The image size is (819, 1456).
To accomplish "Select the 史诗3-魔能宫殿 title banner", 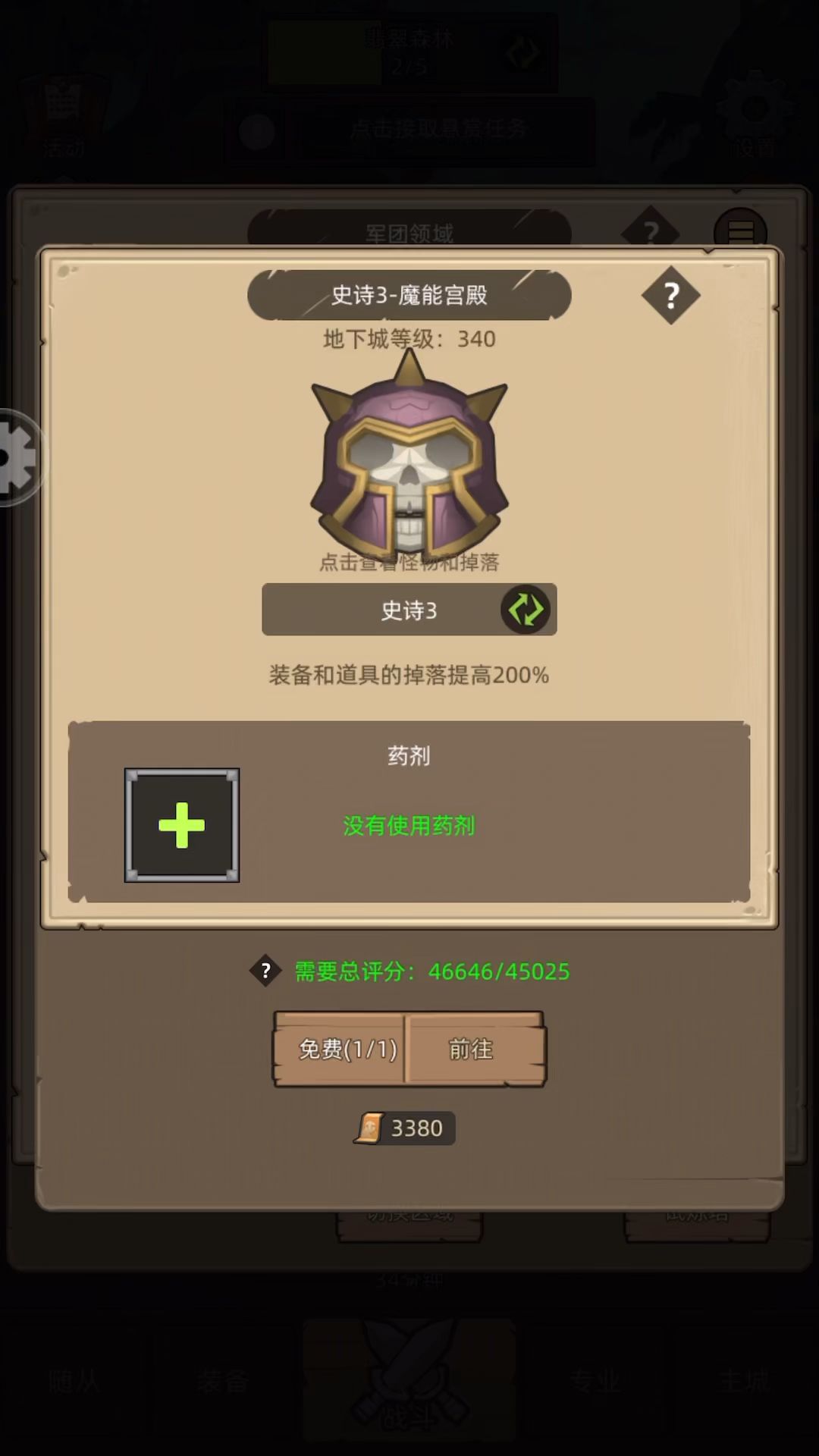I will (409, 295).
